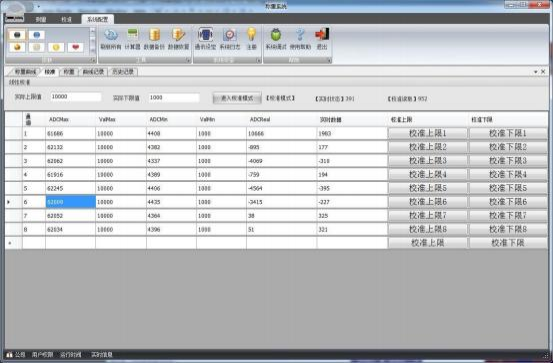This screenshot has width=553, height=364.
Task: Open the 称重曲线 document tab
Action: tap(24, 72)
